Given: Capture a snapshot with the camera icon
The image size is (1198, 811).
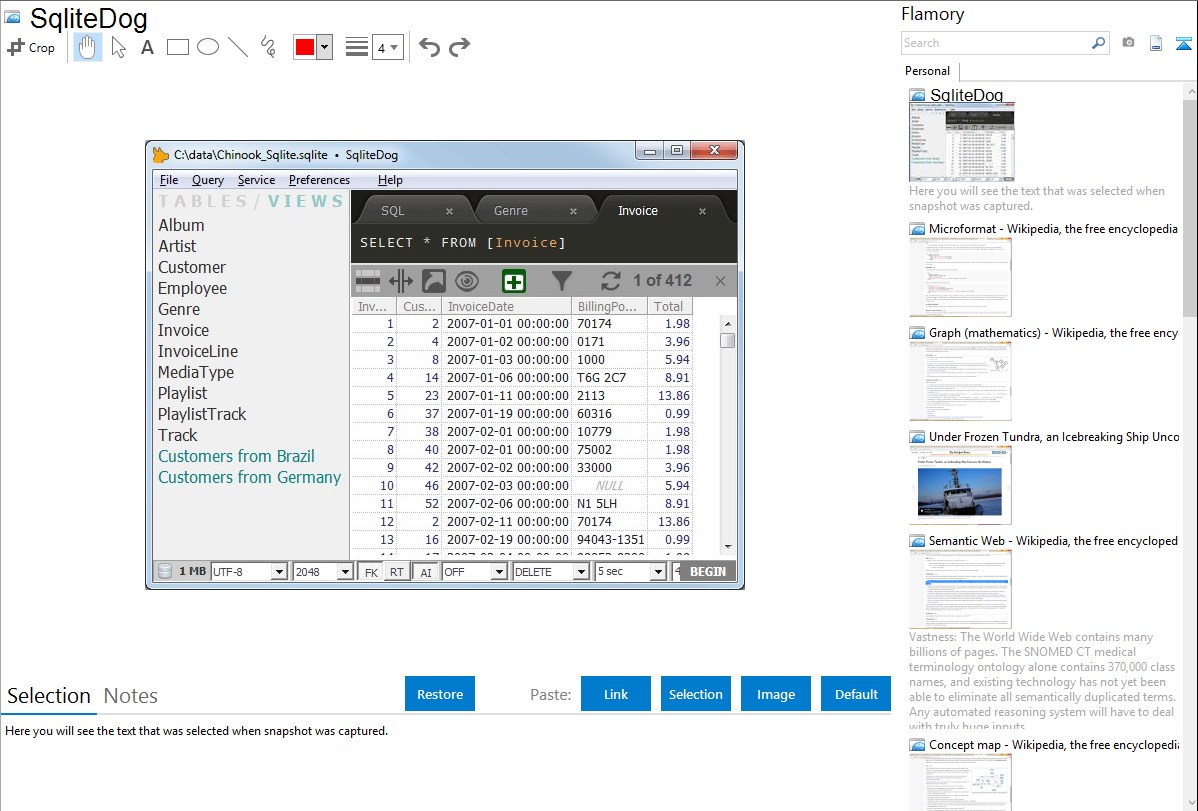Looking at the screenshot, I should [1128, 43].
